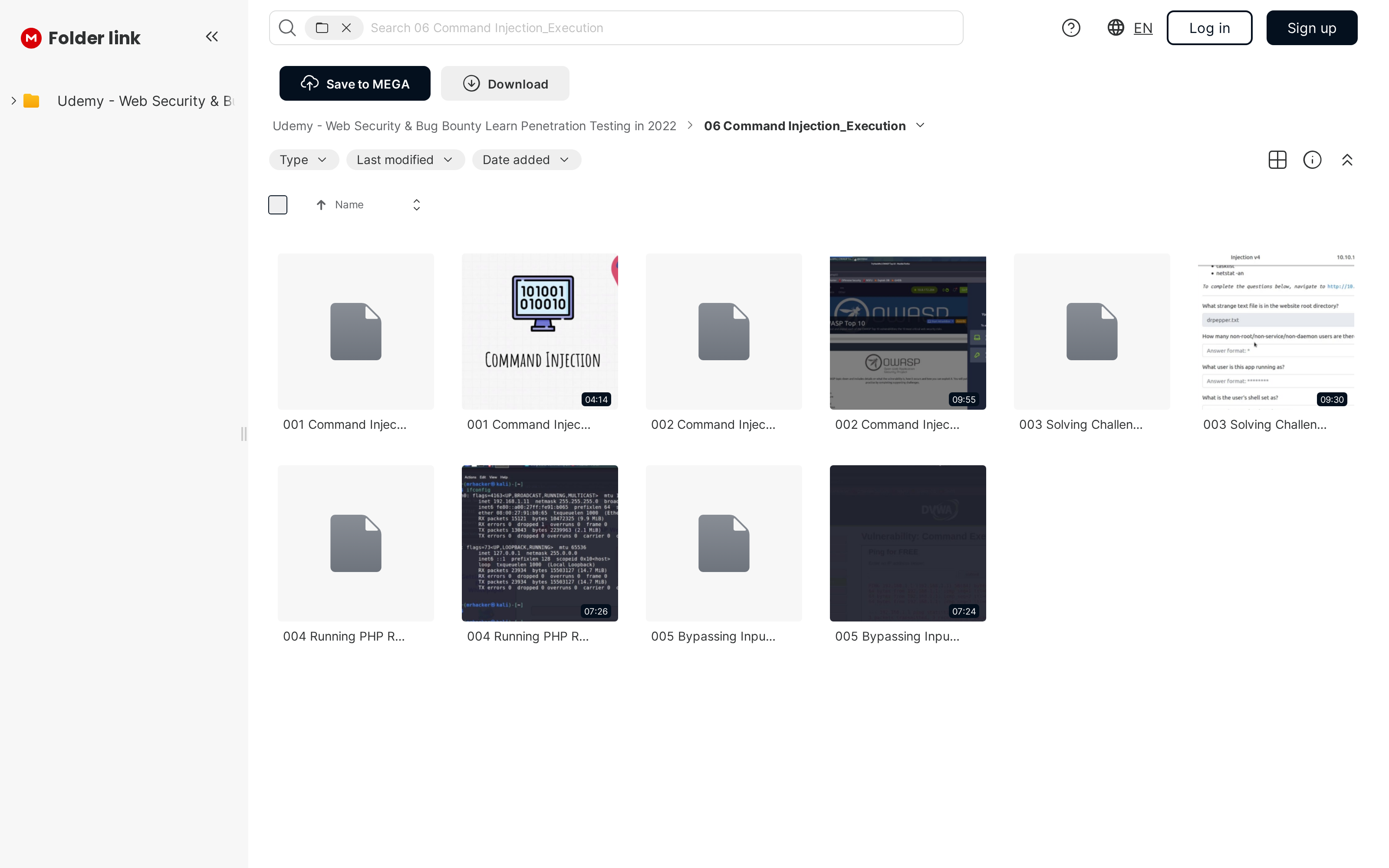The image size is (1389, 868).
Task: Select the 005 Bypassing Inpu generic file icon
Action: 724,543
